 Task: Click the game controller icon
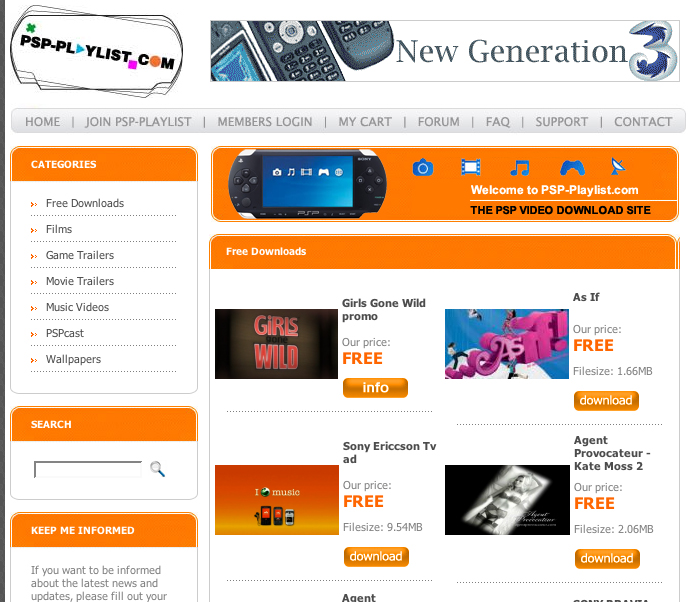[572, 167]
